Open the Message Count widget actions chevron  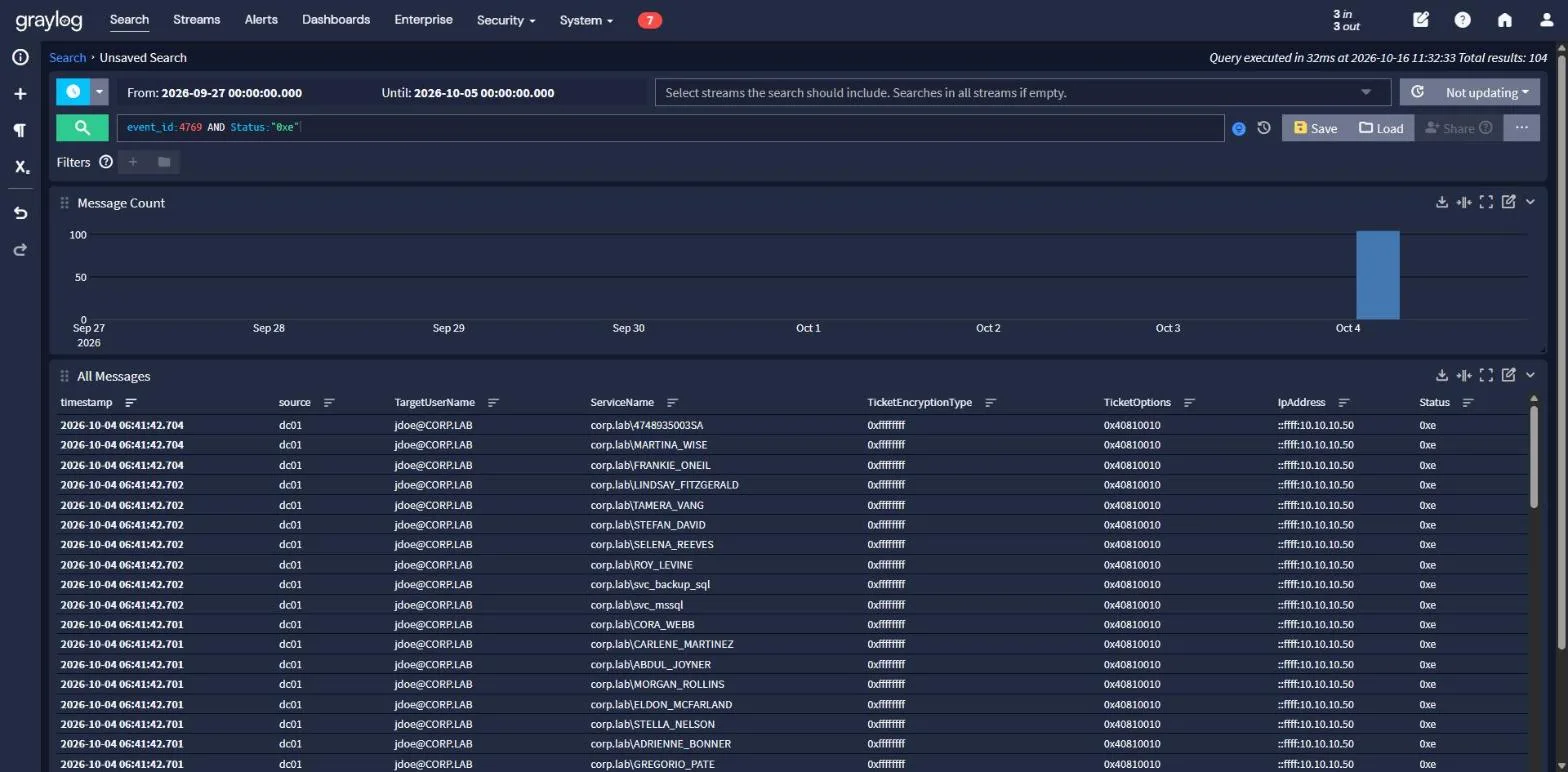1530,202
